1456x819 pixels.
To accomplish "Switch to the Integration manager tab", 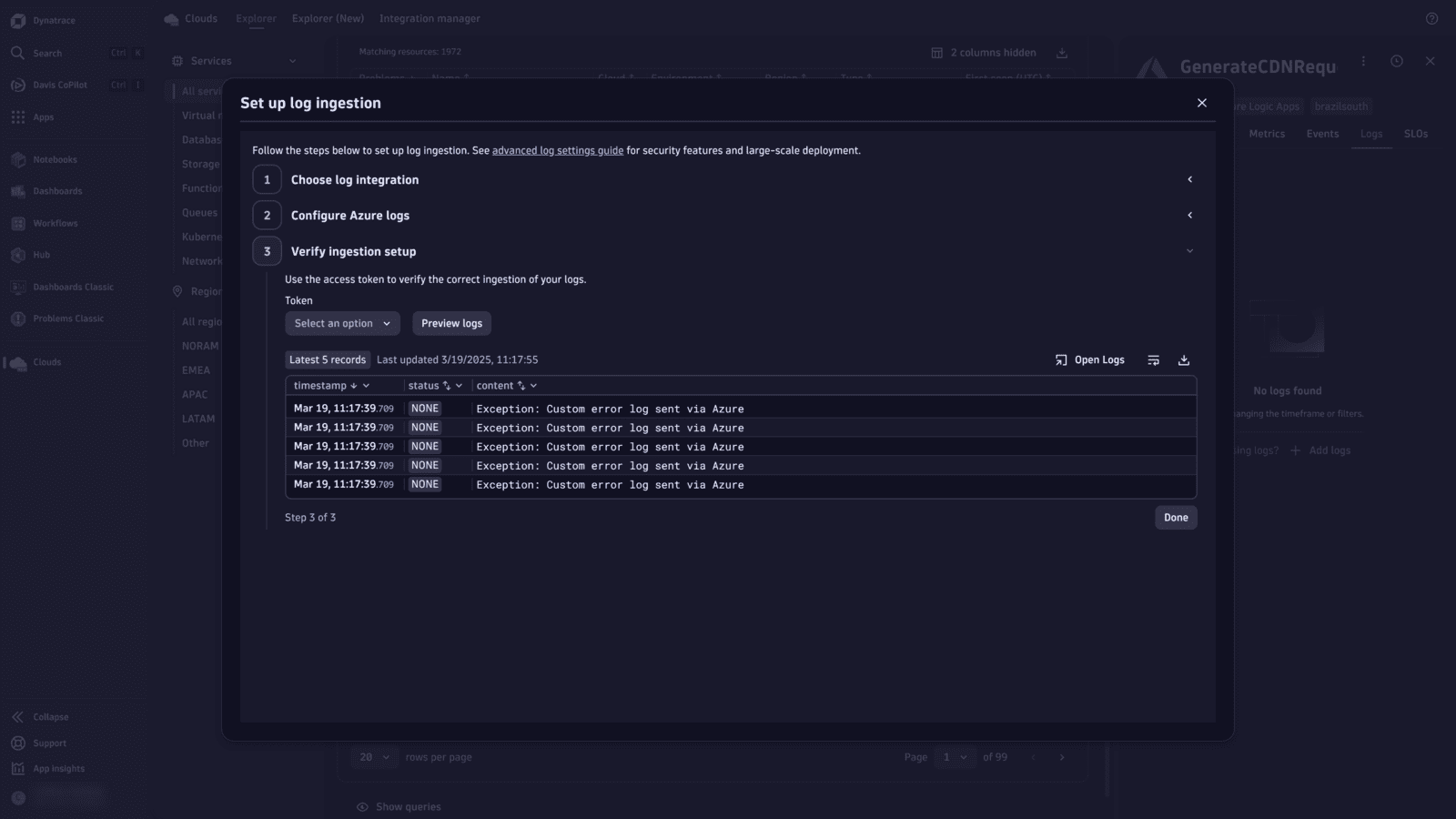I will tap(430, 18).
